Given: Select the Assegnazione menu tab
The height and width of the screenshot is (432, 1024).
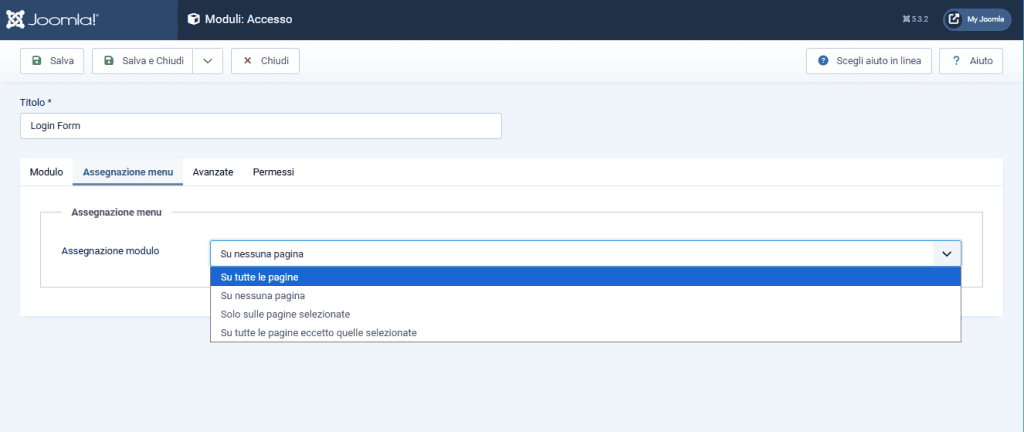Looking at the screenshot, I should pos(128,172).
